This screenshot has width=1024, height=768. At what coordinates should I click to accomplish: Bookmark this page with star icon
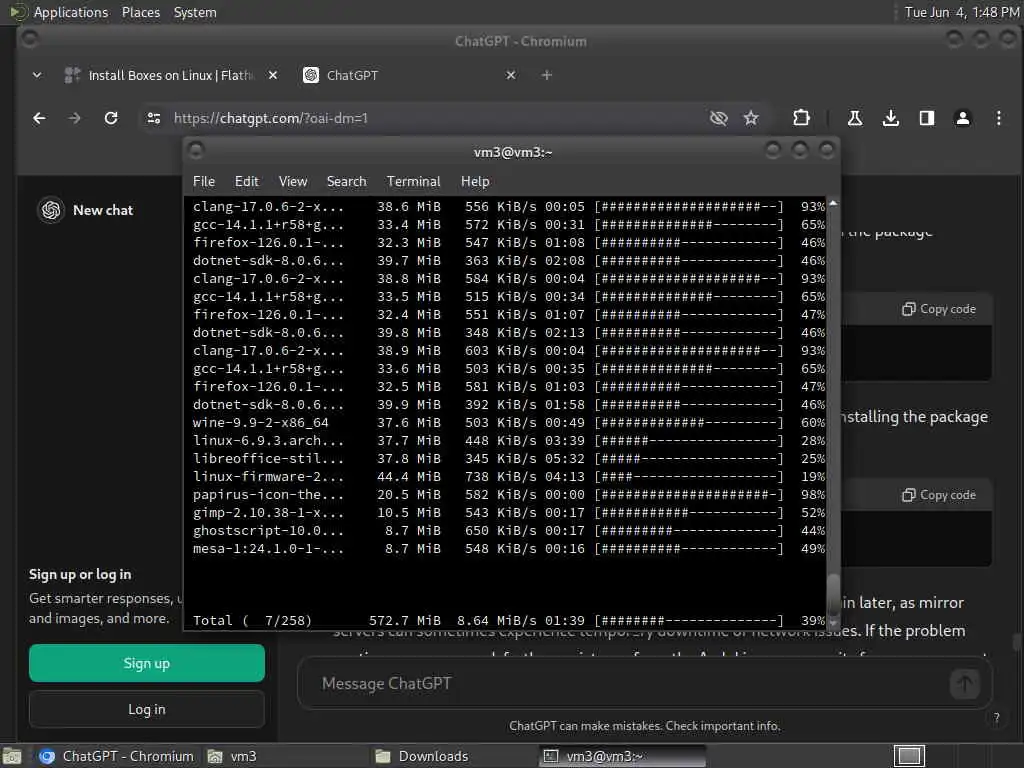pyautogui.click(x=751, y=118)
